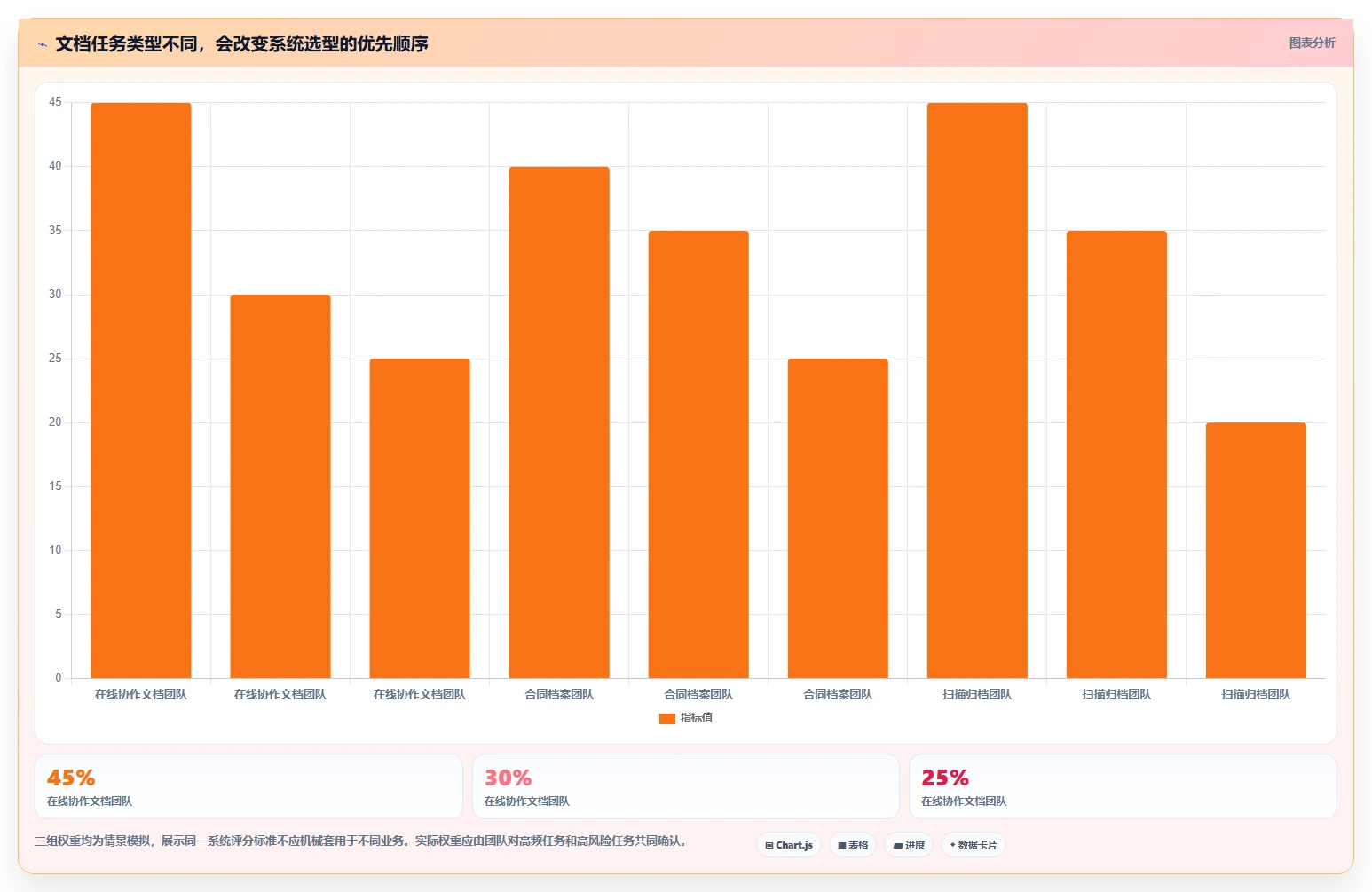Click the 在线协作文档团队 caption under the 45% card value

90,801
